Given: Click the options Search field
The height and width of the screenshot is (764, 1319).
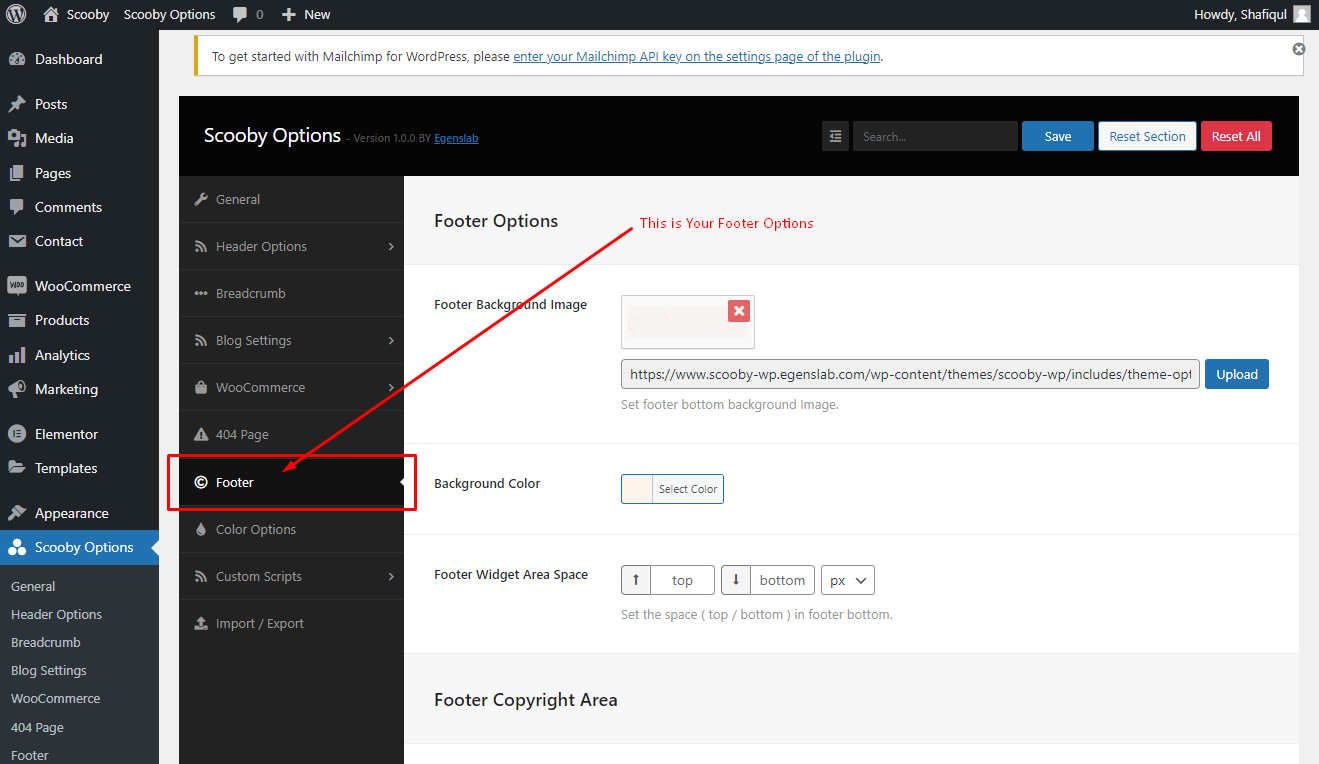Looking at the screenshot, I should (x=935, y=136).
